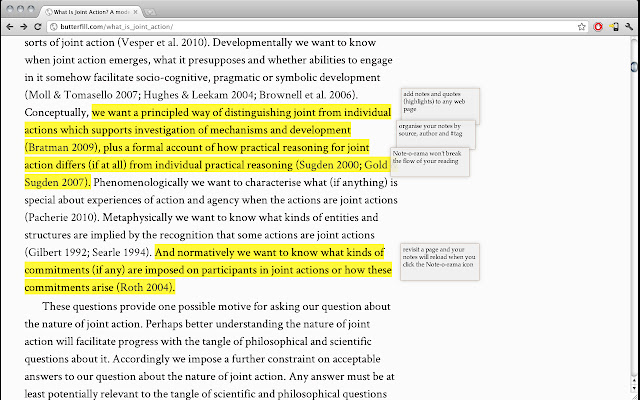Click the butterfill.com address bar
The width and height of the screenshot is (640, 400).
(x=300, y=25)
